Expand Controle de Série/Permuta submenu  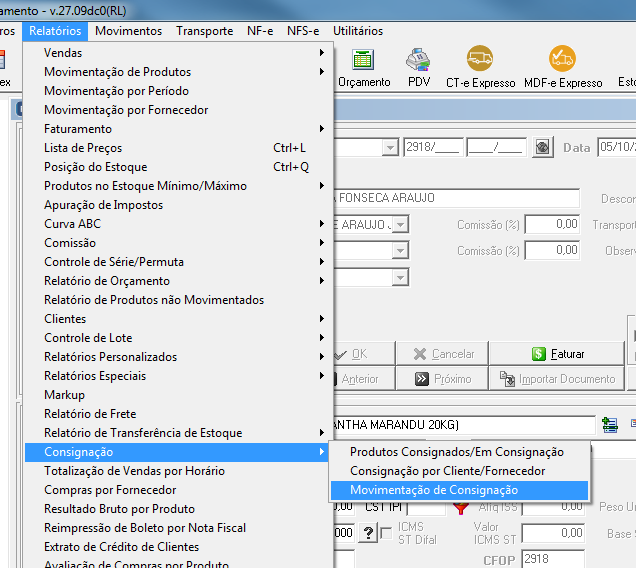click(x=178, y=262)
